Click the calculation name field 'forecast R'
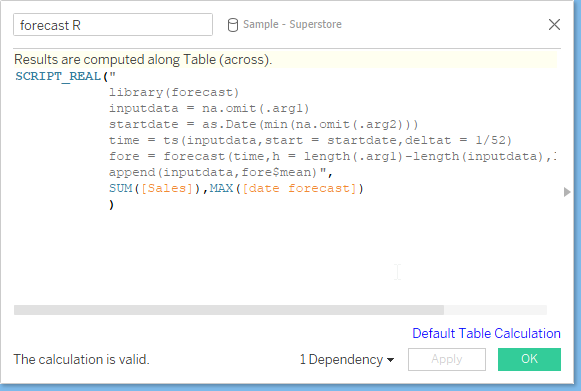 113,25
